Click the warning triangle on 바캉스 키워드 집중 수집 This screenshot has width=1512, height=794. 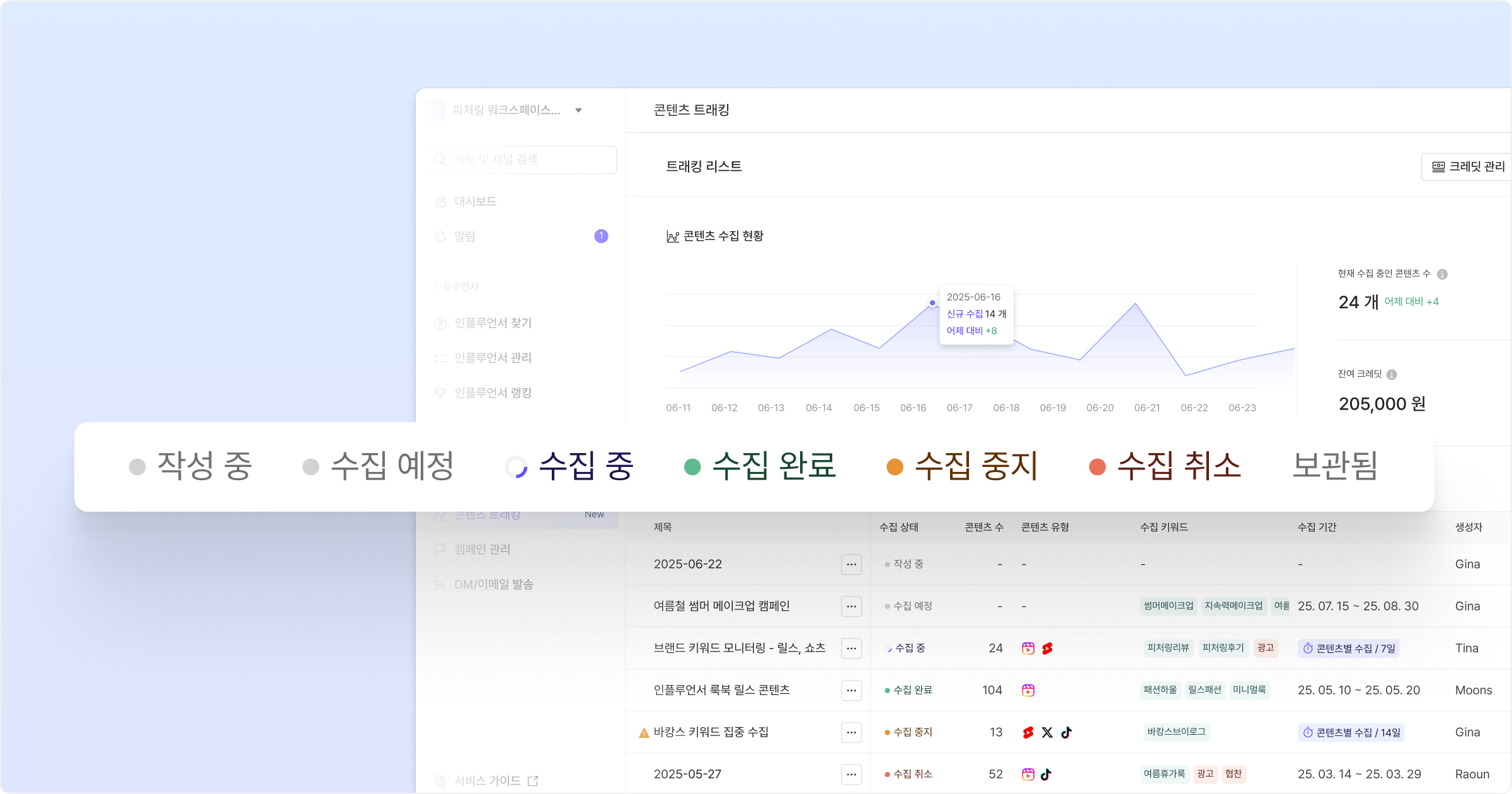tap(643, 733)
